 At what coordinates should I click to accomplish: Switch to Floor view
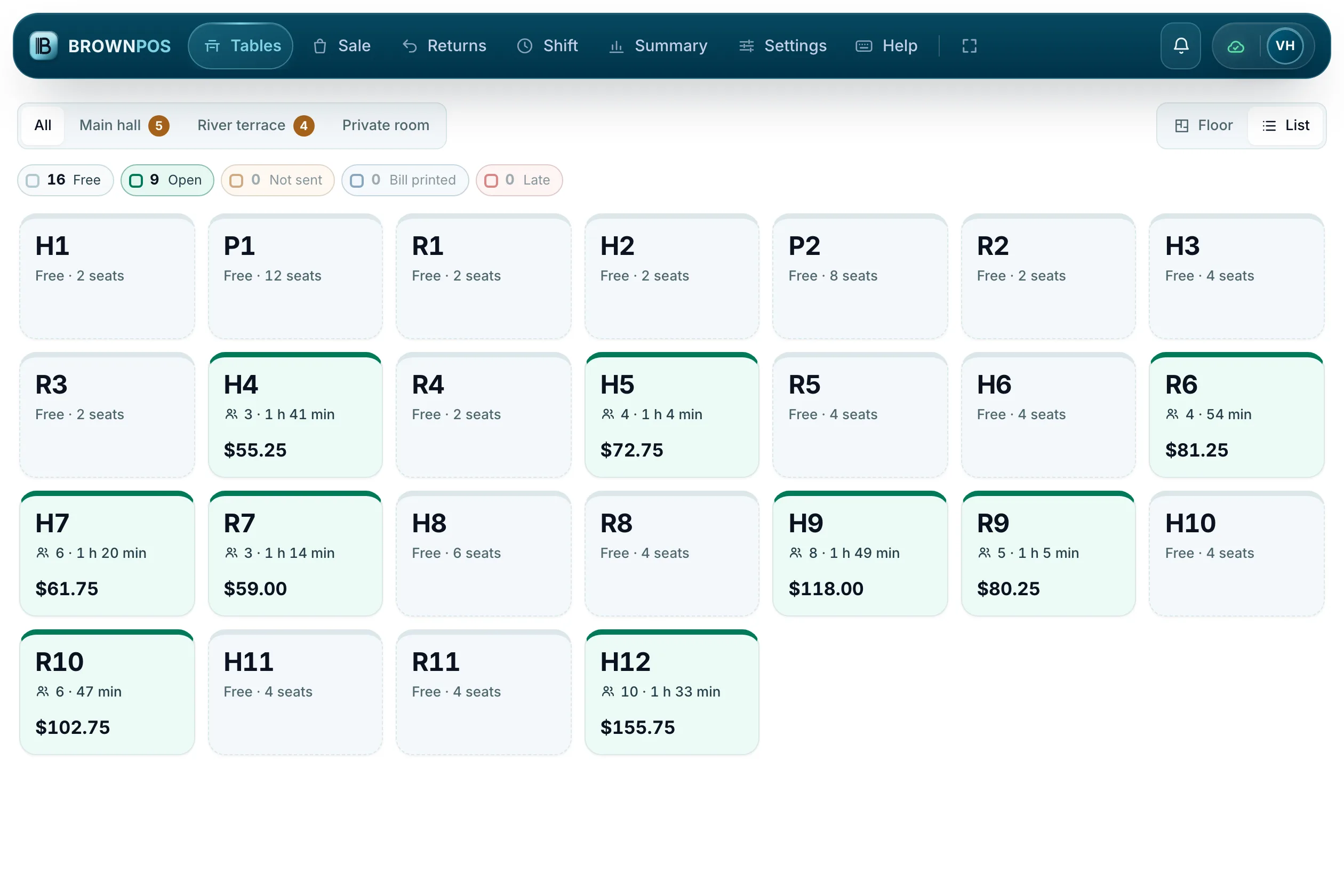pyautogui.click(x=1203, y=125)
